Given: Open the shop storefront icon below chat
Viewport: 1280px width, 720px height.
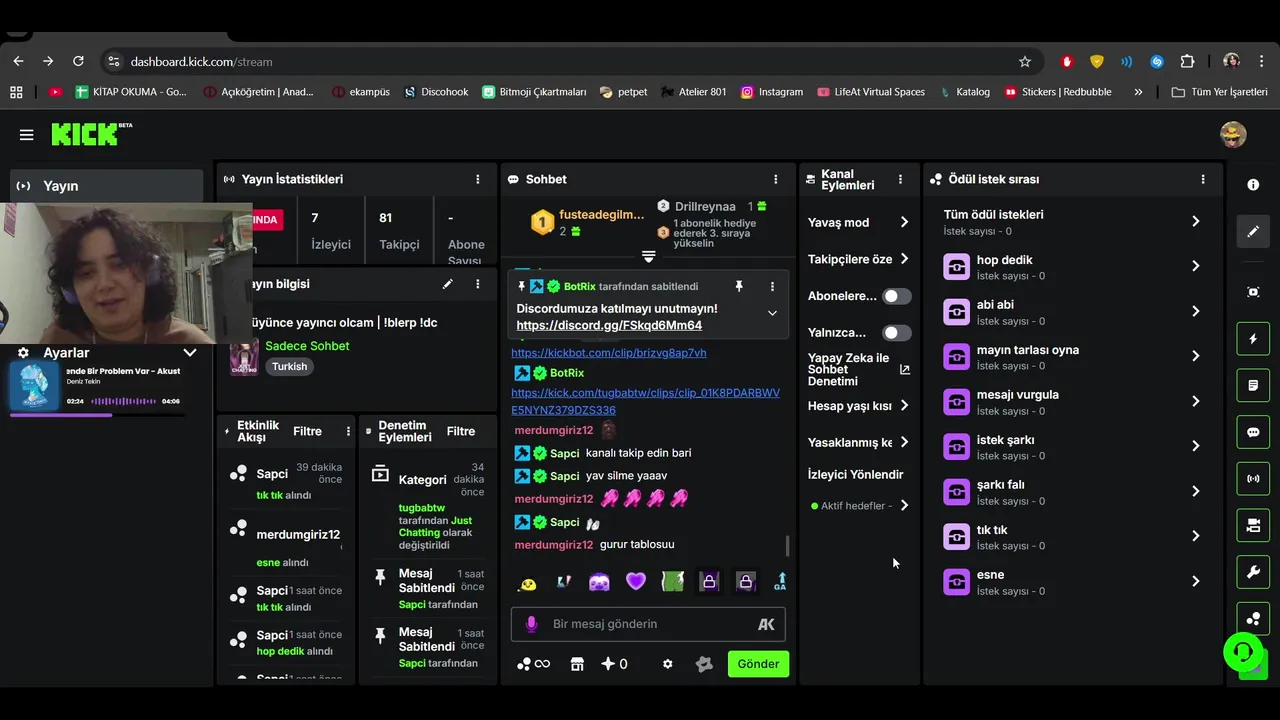Looking at the screenshot, I should (x=577, y=664).
